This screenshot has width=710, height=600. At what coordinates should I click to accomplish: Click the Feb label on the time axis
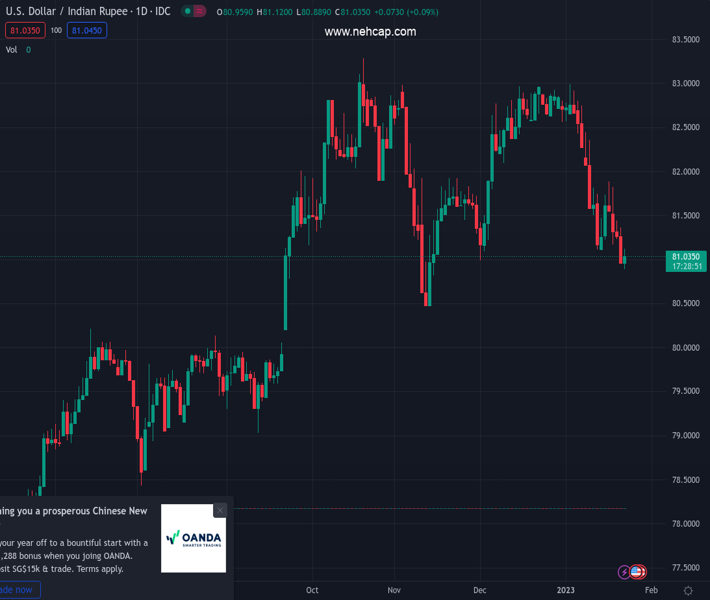point(651,590)
